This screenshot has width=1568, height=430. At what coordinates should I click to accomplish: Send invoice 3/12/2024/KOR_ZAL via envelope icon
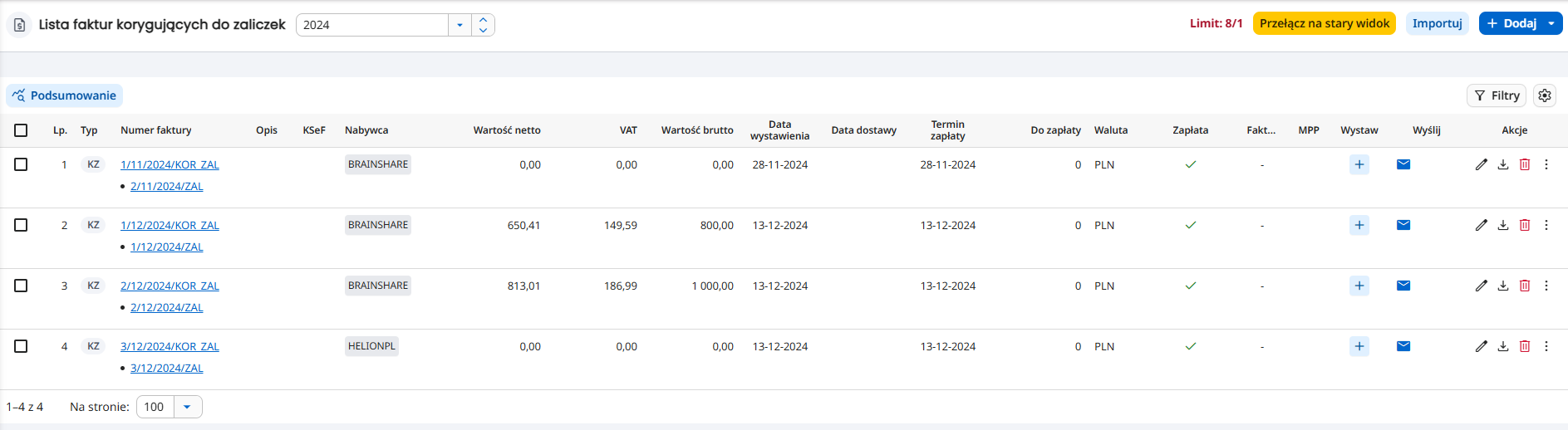pos(1403,346)
